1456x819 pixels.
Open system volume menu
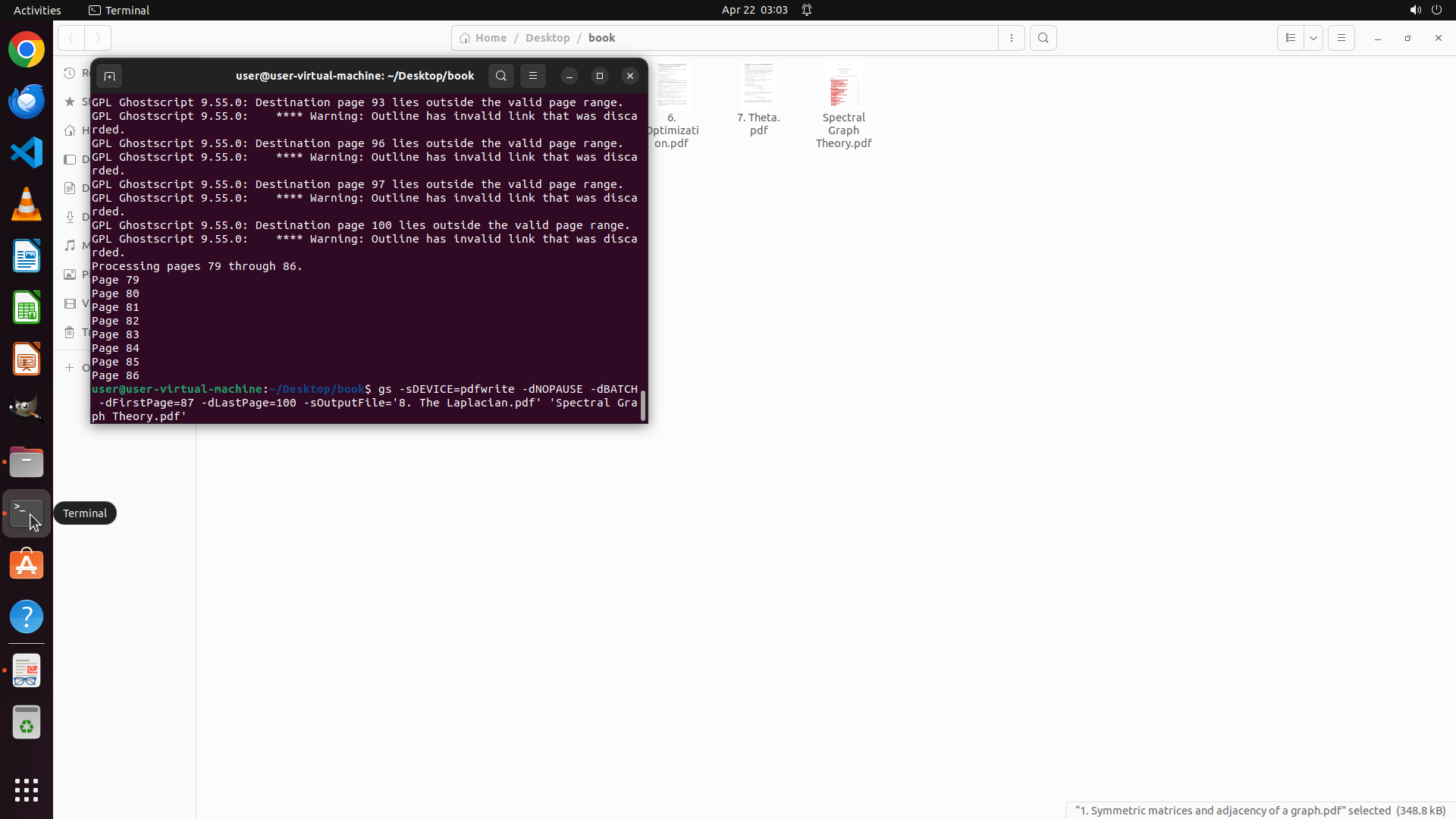tap(1415, 10)
